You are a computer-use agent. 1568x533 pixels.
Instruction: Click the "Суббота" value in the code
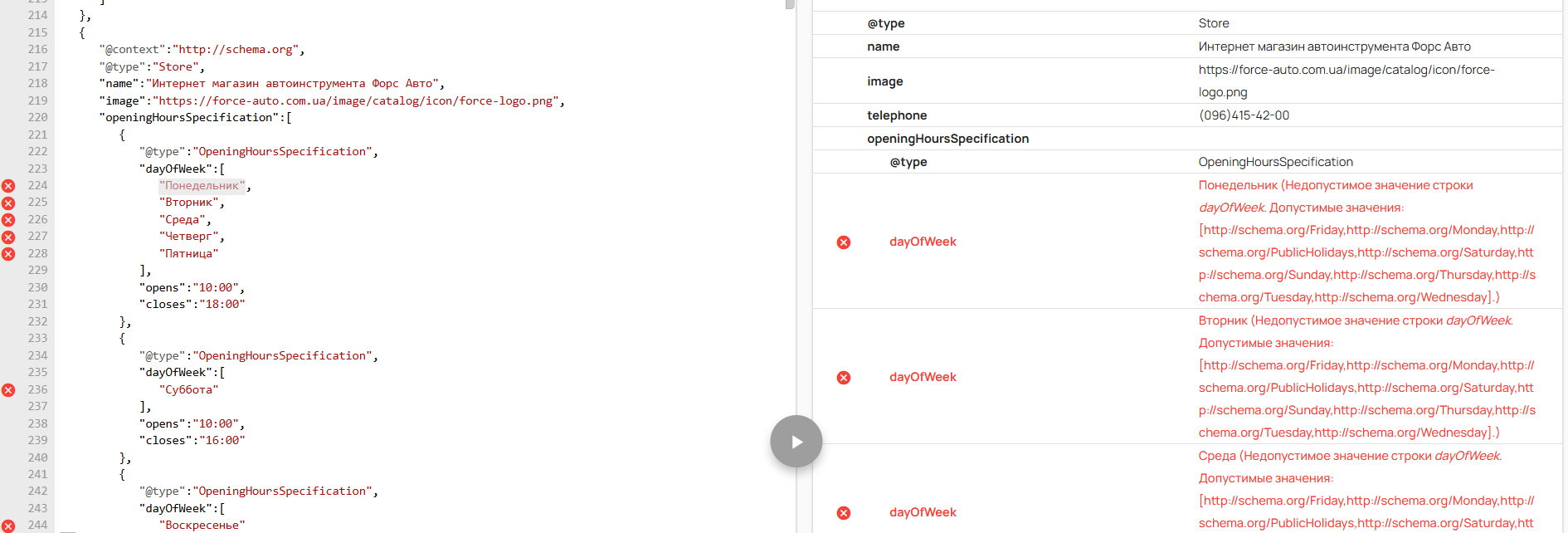click(189, 390)
